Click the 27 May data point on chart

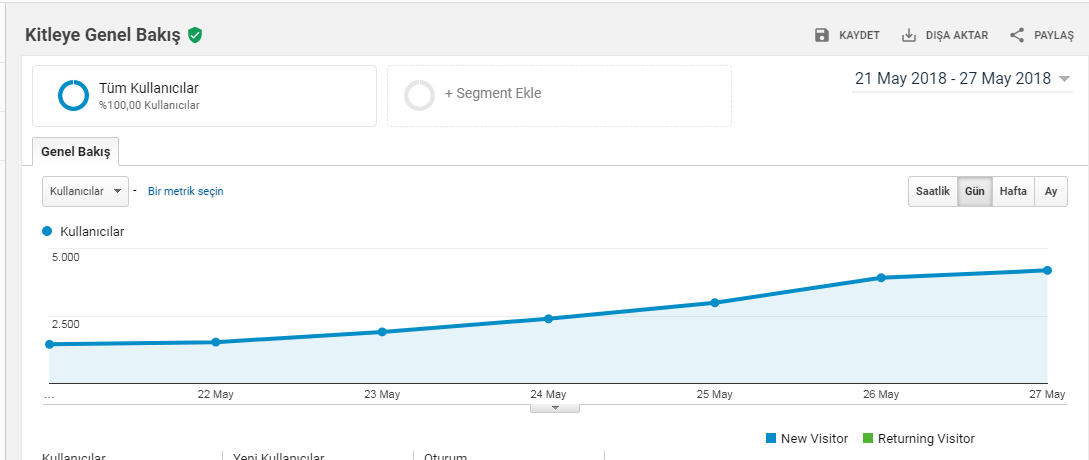(1047, 270)
